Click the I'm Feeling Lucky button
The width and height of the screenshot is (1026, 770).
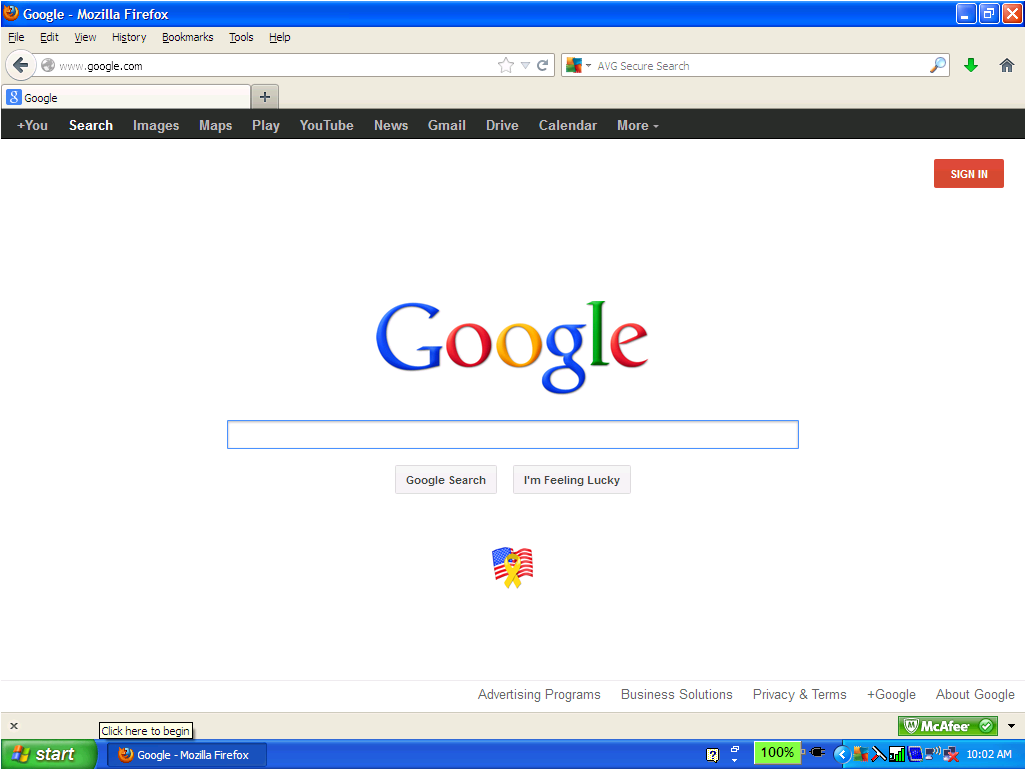click(571, 480)
